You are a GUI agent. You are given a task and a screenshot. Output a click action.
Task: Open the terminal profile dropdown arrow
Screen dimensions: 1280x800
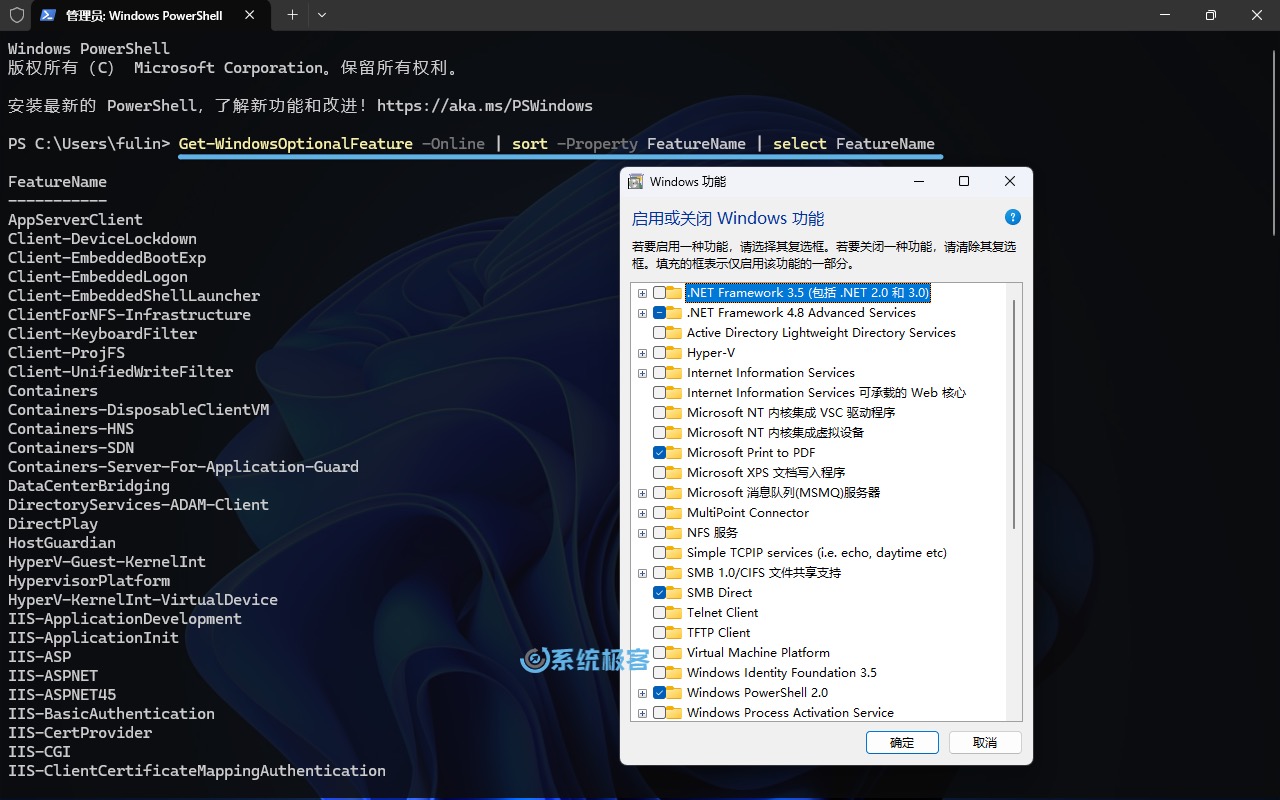322,15
